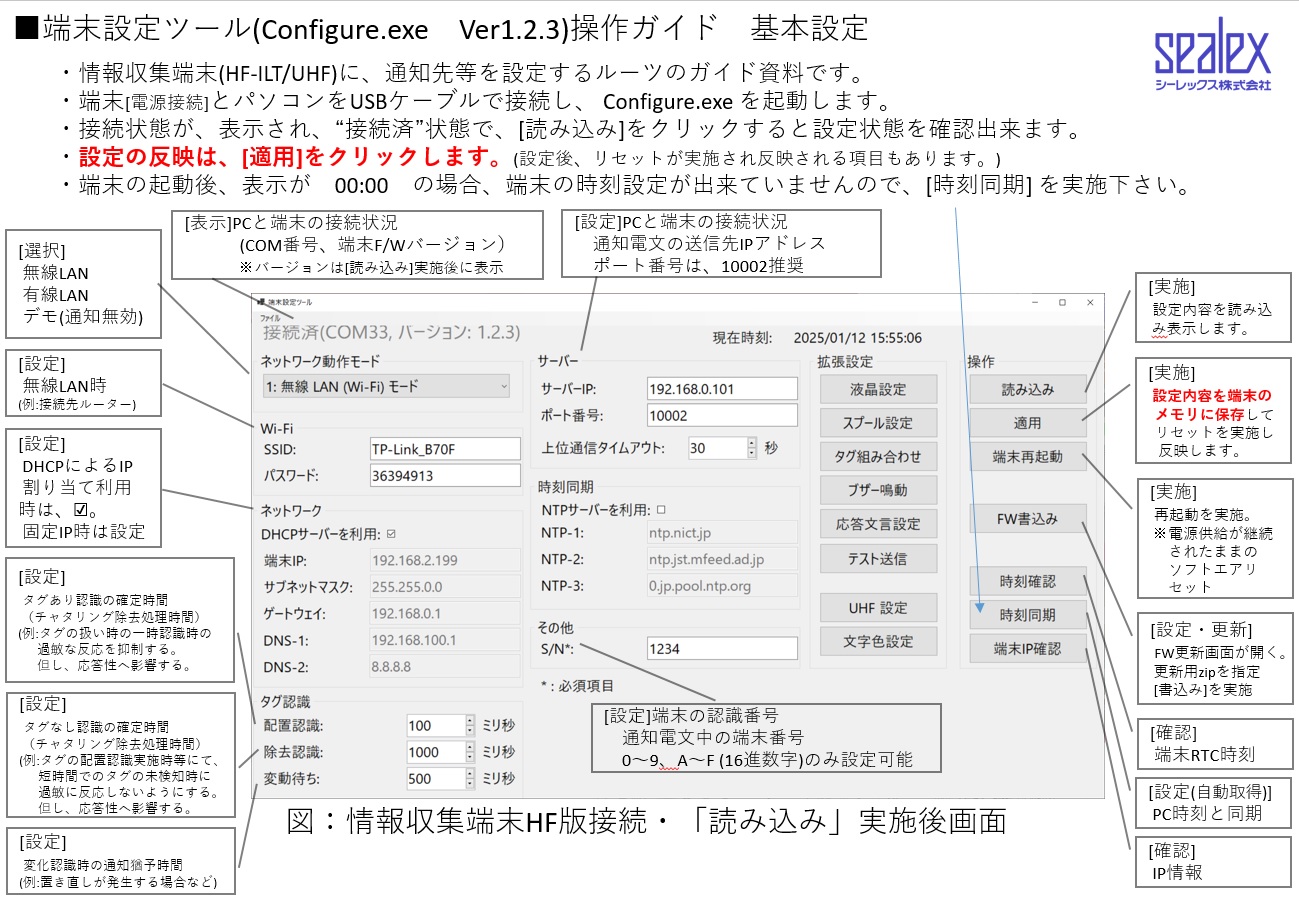The height and width of the screenshot is (900, 1299).
Task: Click the 読み込み button
Action: (x=1027, y=389)
